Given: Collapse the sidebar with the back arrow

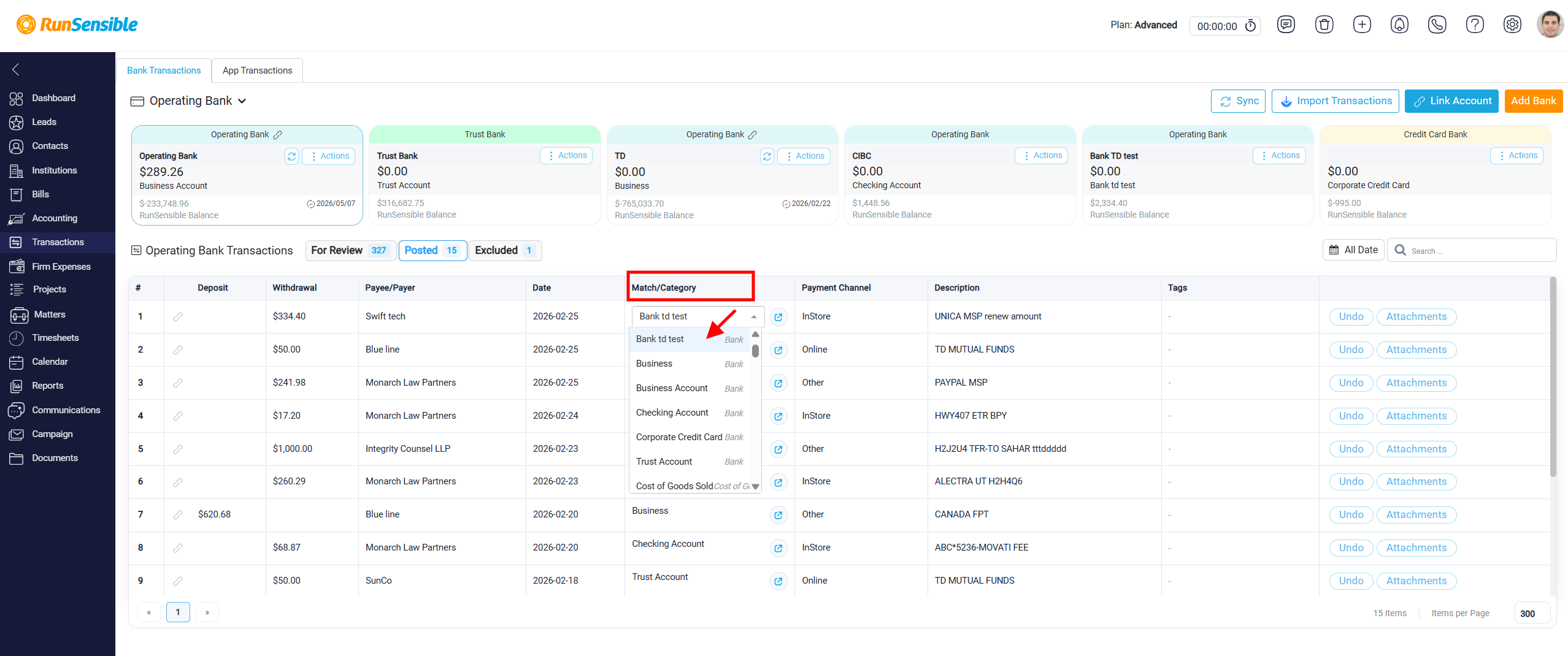Looking at the screenshot, I should tap(16, 69).
